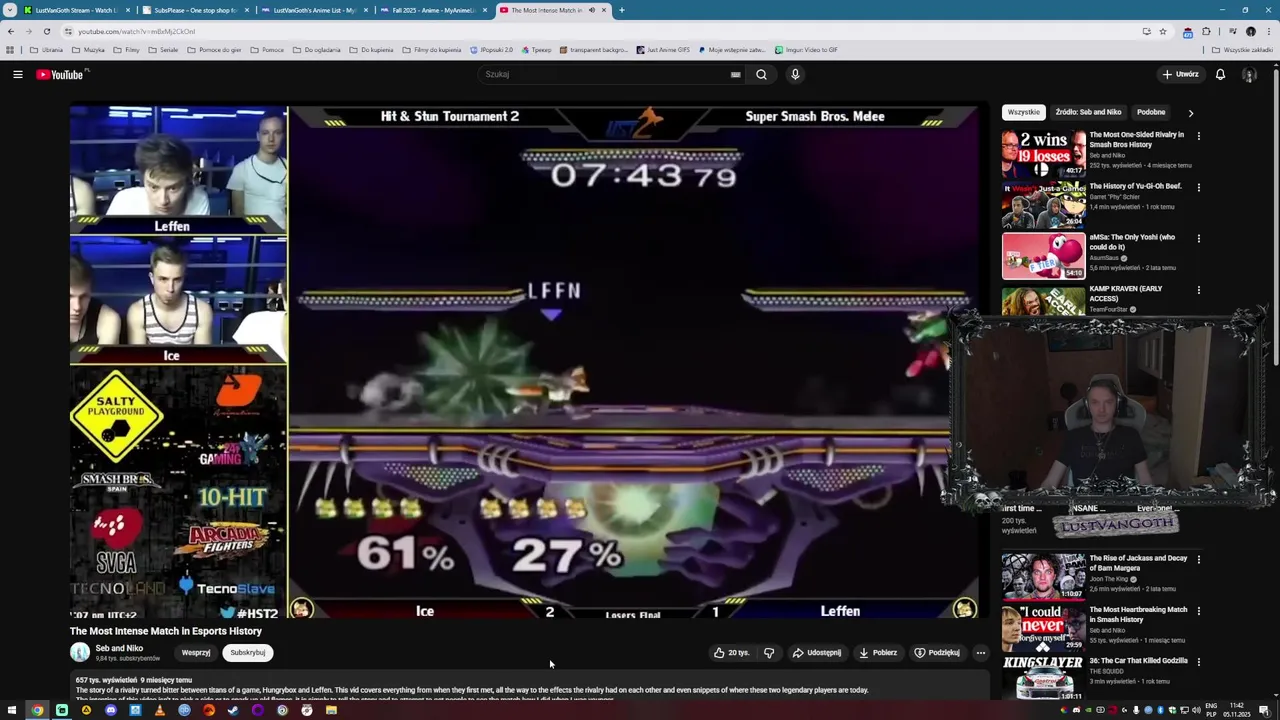The image size is (1280, 720).
Task: Click the search magnifier button
Action: (x=761, y=74)
